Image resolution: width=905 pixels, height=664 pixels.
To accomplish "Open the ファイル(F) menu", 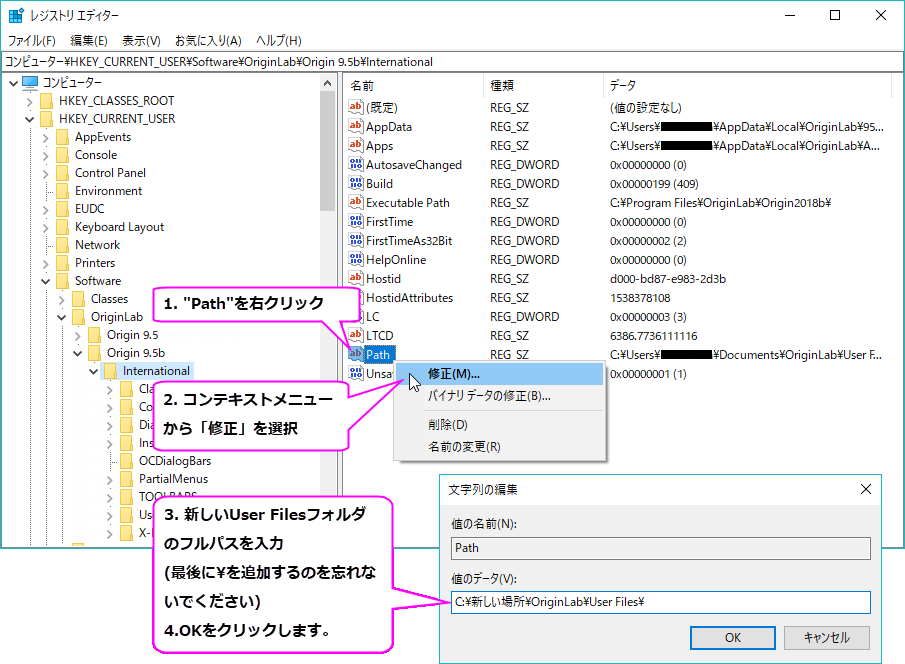I will pyautogui.click(x=31, y=40).
